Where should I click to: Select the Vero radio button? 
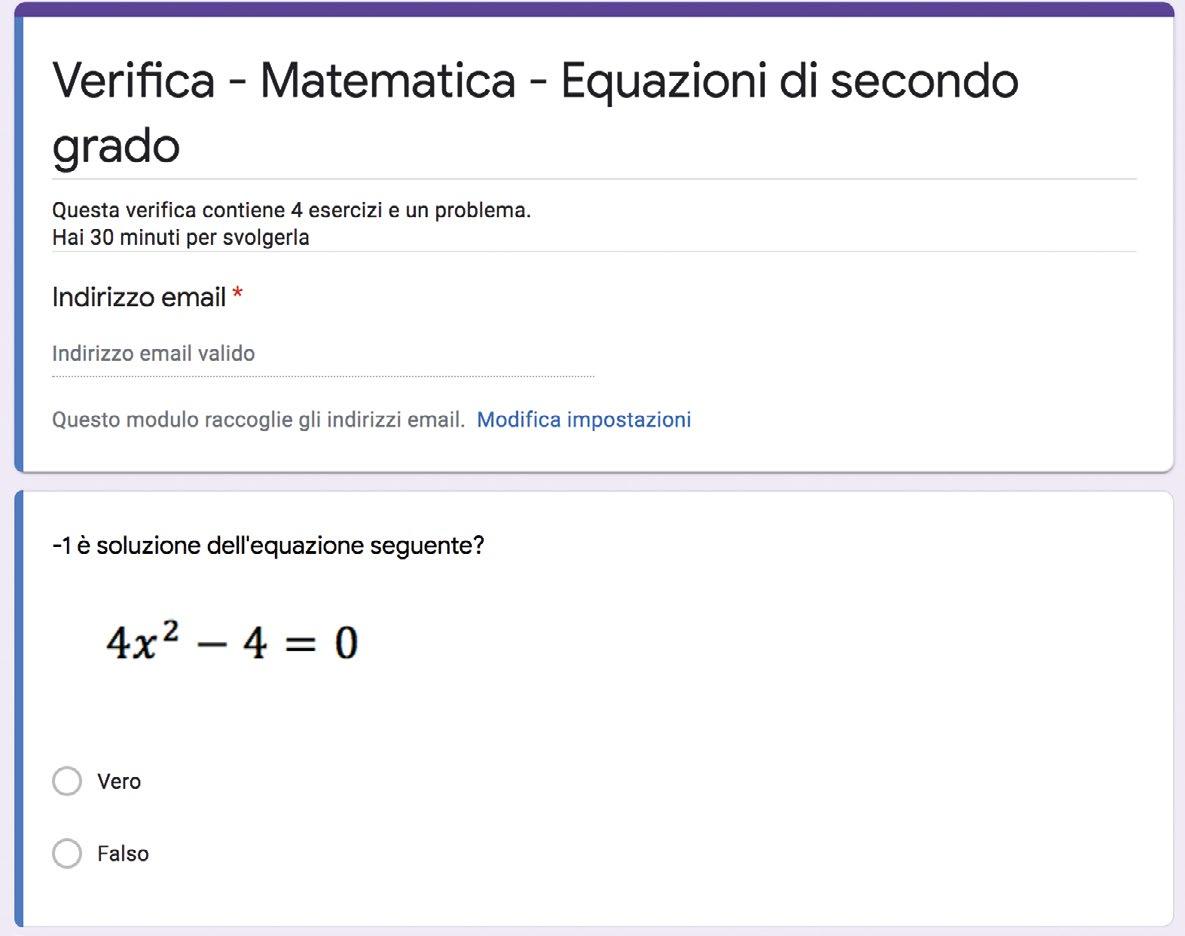click(67, 781)
